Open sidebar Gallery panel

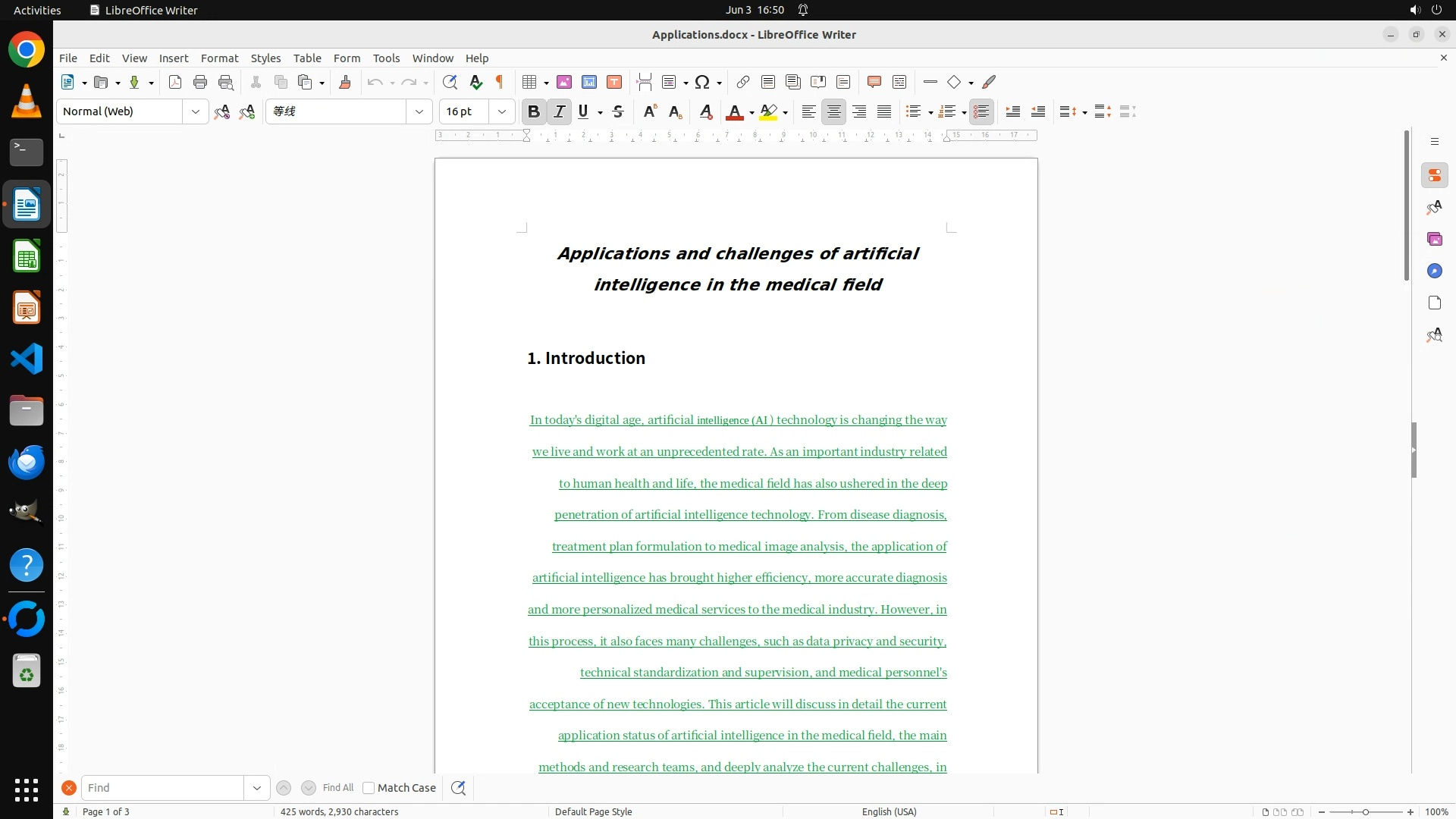pos(1434,239)
